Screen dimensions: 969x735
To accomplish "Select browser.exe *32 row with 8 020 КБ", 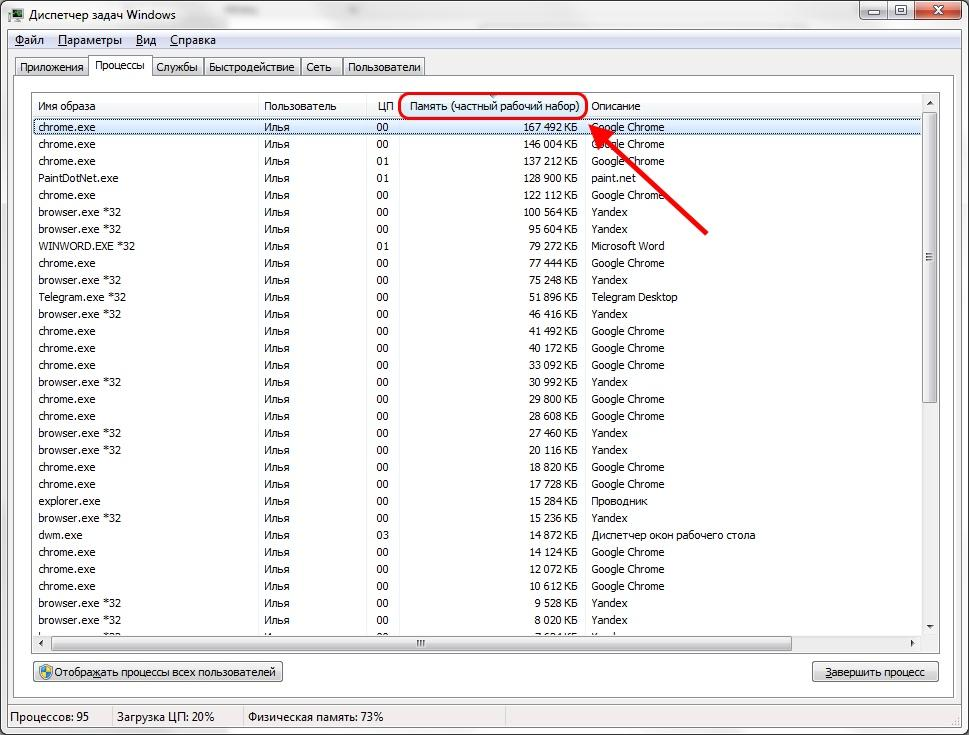I will (476, 620).
